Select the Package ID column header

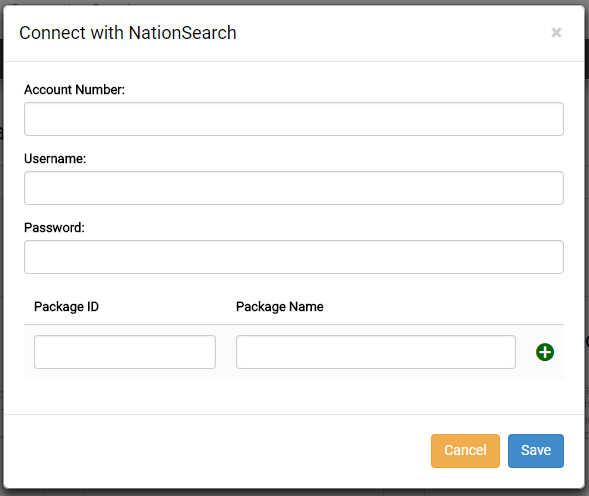pos(66,307)
